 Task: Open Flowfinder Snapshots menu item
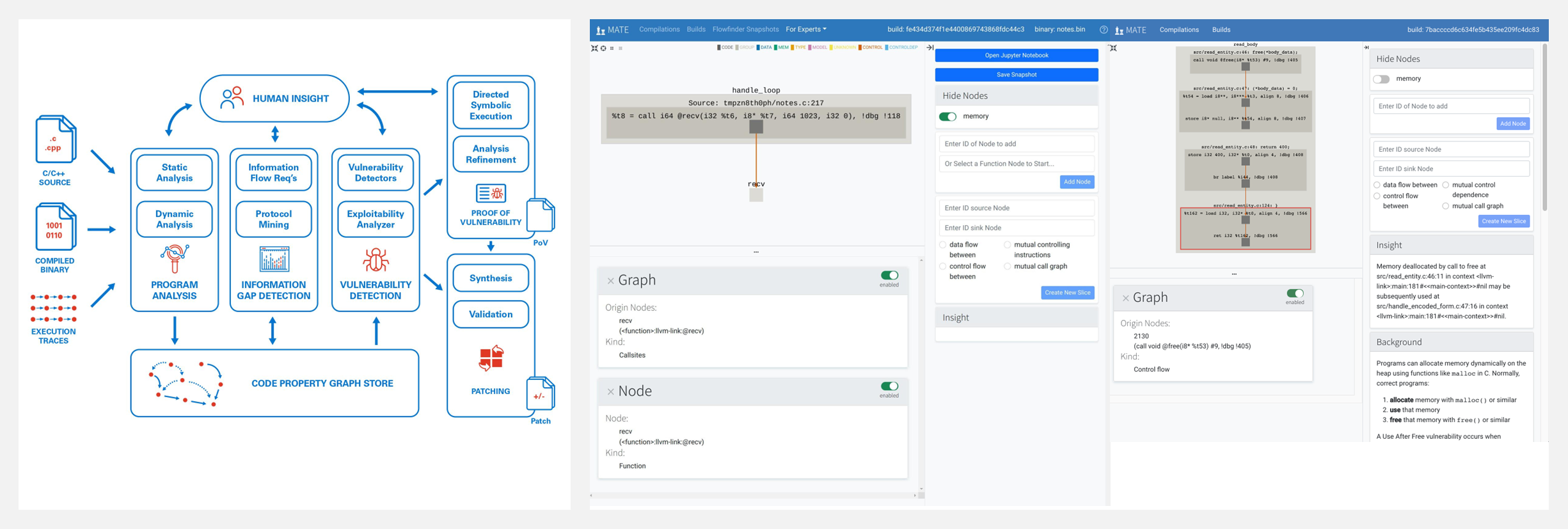[x=745, y=29]
